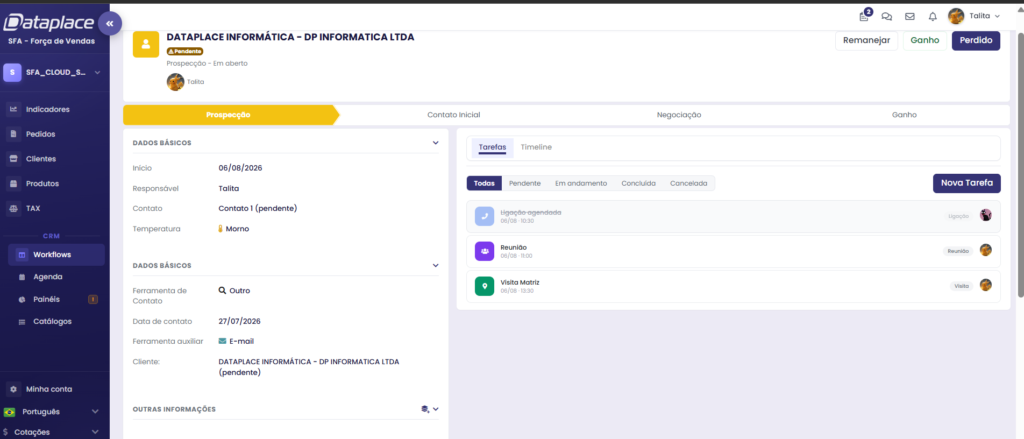The image size is (1024, 439).
Task: Click the Produtos sidebar icon
Action: point(13,184)
